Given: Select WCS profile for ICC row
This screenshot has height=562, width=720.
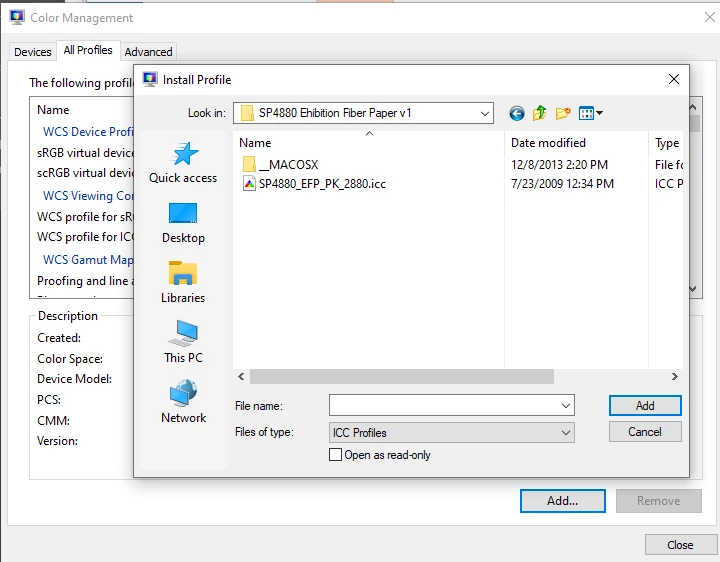Looking at the screenshot, I should click(85, 237).
